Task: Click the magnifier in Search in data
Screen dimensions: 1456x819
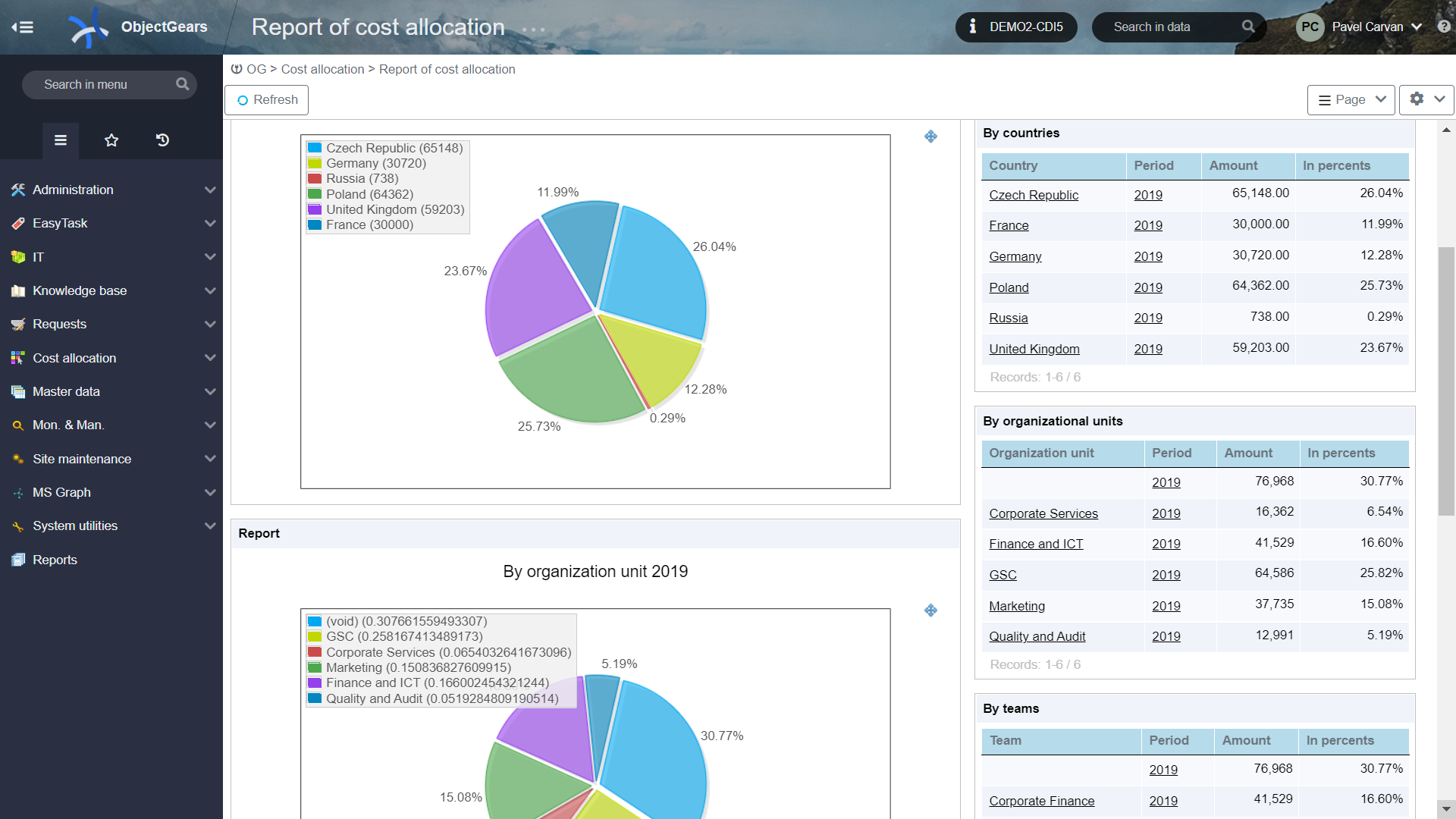Action: [1248, 27]
